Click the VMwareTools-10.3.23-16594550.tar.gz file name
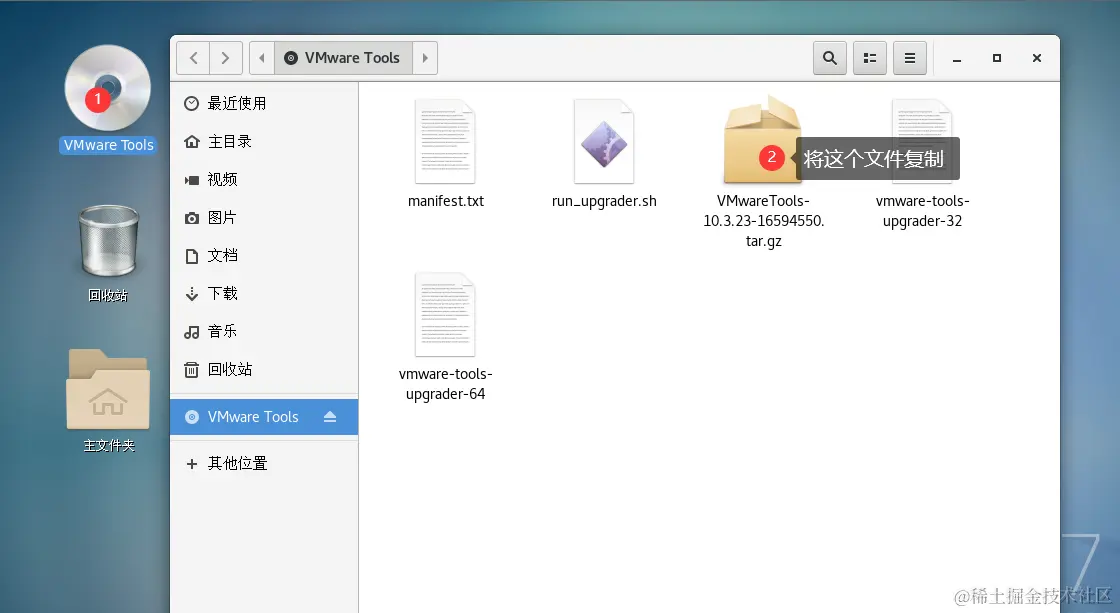Image resolution: width=1120 pixels, height=613 pixels. pyautogui.click(x=764, y=221)
